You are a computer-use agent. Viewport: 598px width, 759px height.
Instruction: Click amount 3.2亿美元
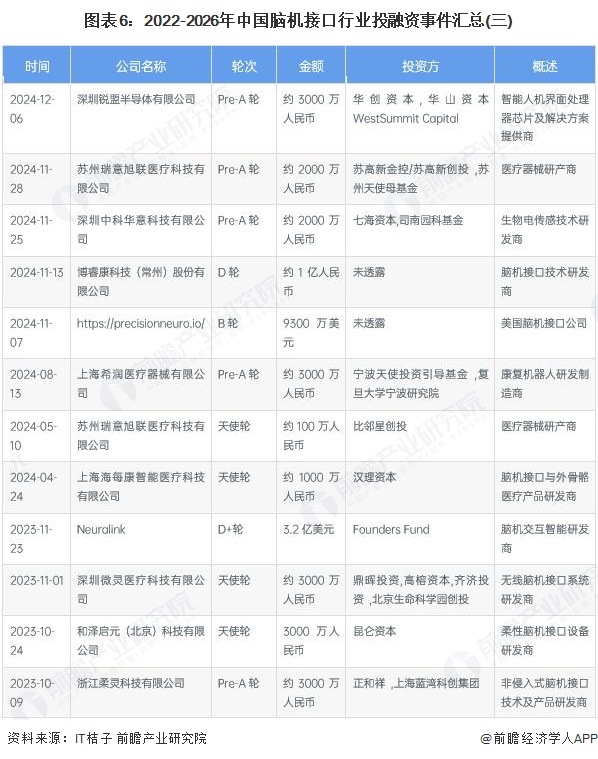[308, 530]
